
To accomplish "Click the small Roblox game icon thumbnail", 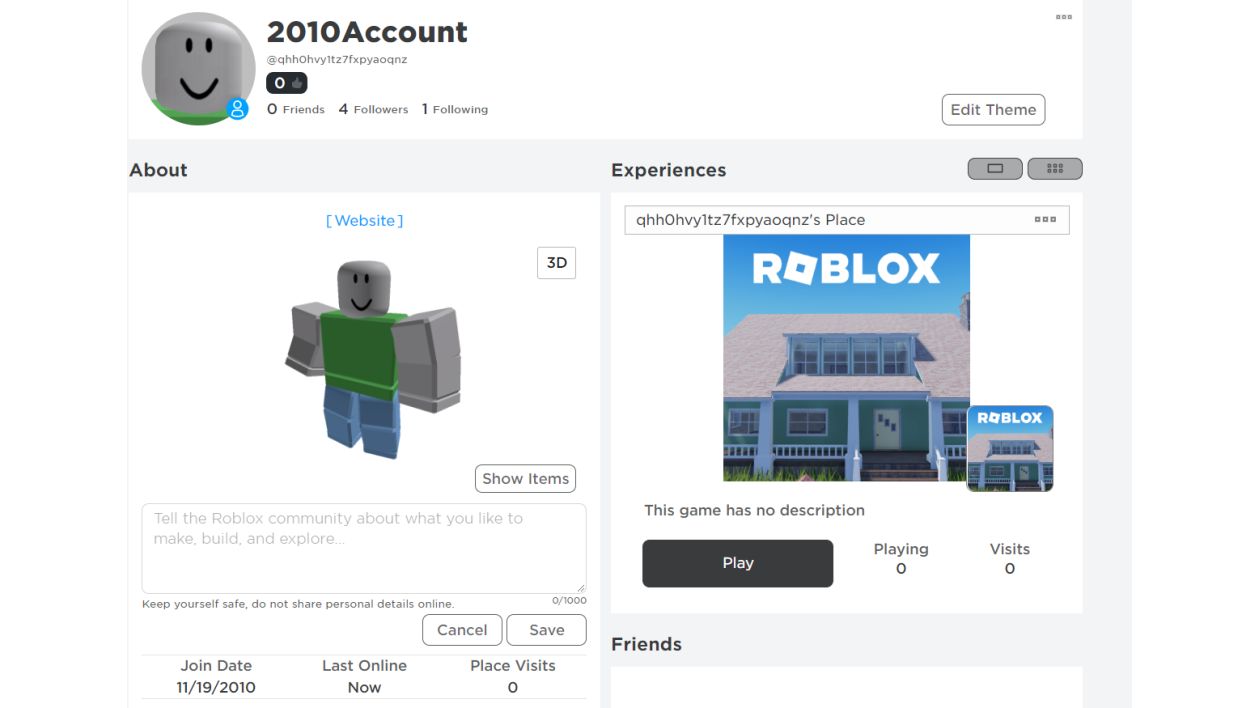I will pos(1010,448).
